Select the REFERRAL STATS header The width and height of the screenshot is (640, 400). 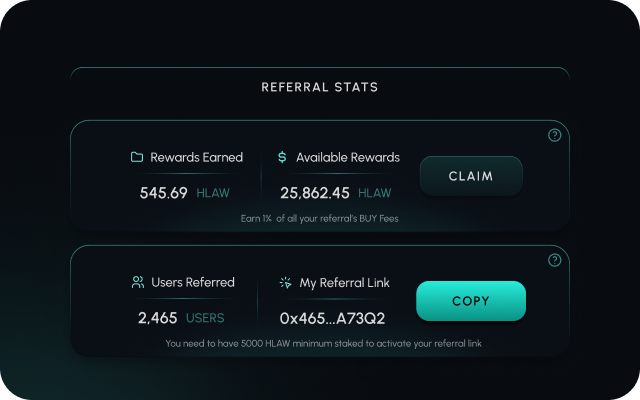click(x=320, y=87)
